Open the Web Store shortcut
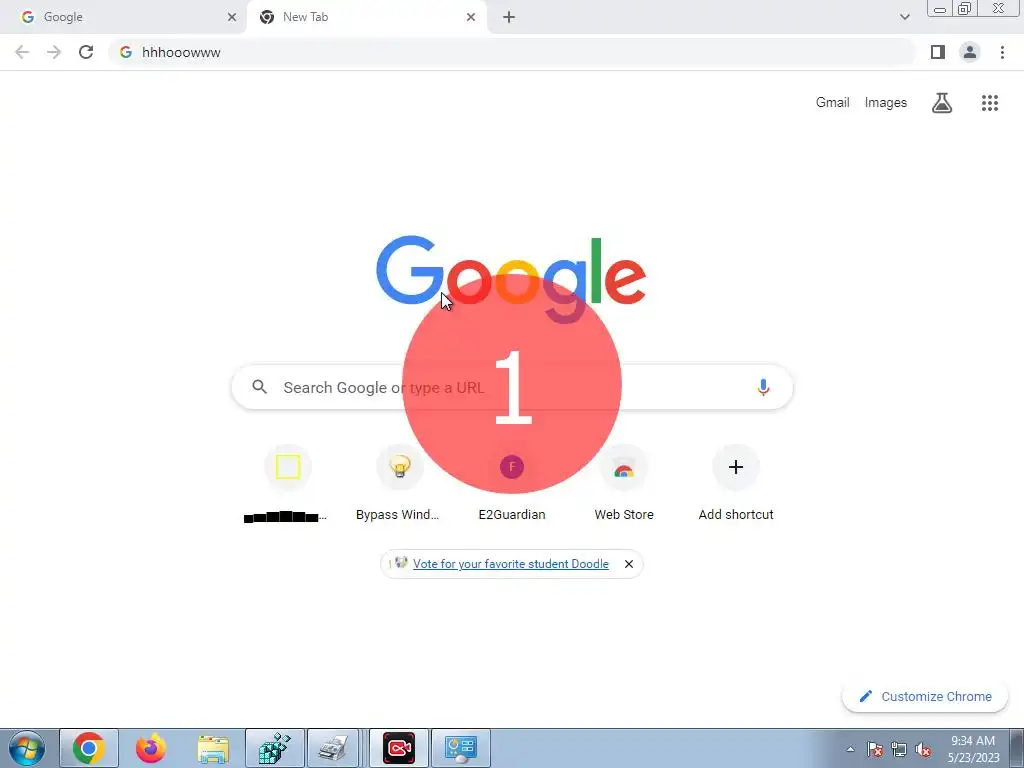The width and height of the screenshot is (1024, 768). pos(624,485)
